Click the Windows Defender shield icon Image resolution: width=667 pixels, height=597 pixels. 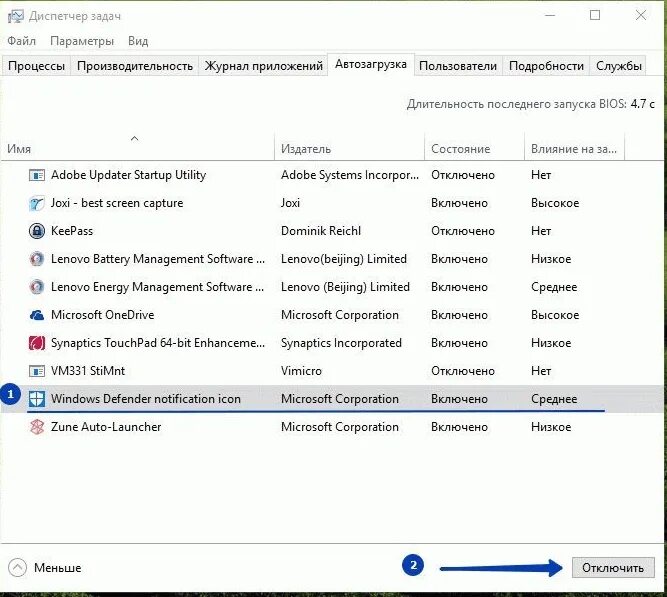(37, 399)
